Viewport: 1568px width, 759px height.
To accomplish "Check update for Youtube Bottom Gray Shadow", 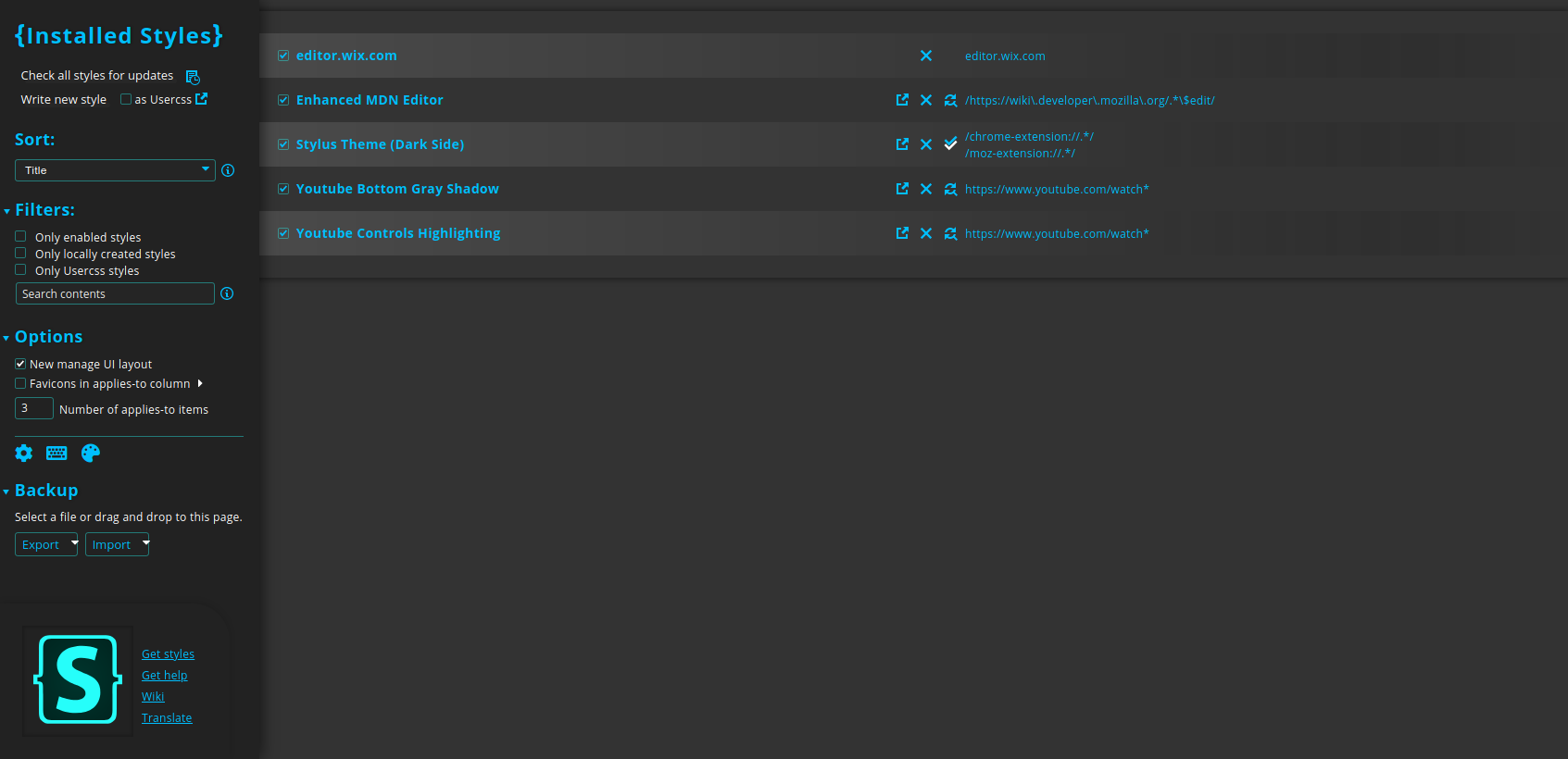I will click(x=950, y=189).
